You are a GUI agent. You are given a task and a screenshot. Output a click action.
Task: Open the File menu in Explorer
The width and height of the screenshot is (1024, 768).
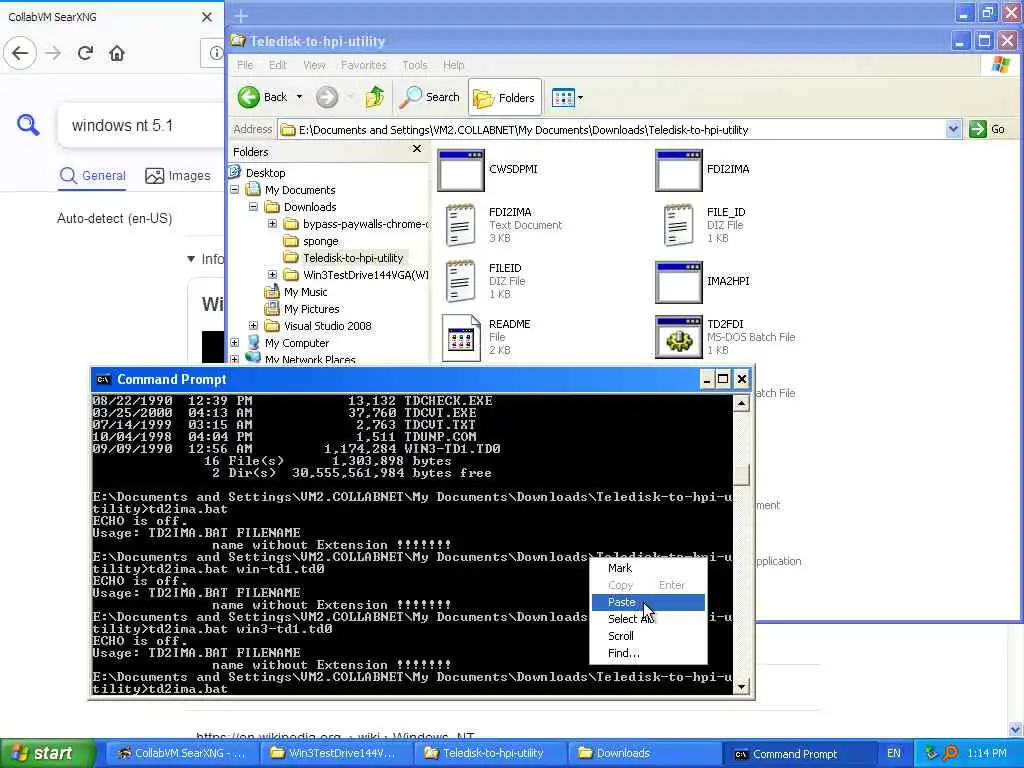tap(245, 65)
